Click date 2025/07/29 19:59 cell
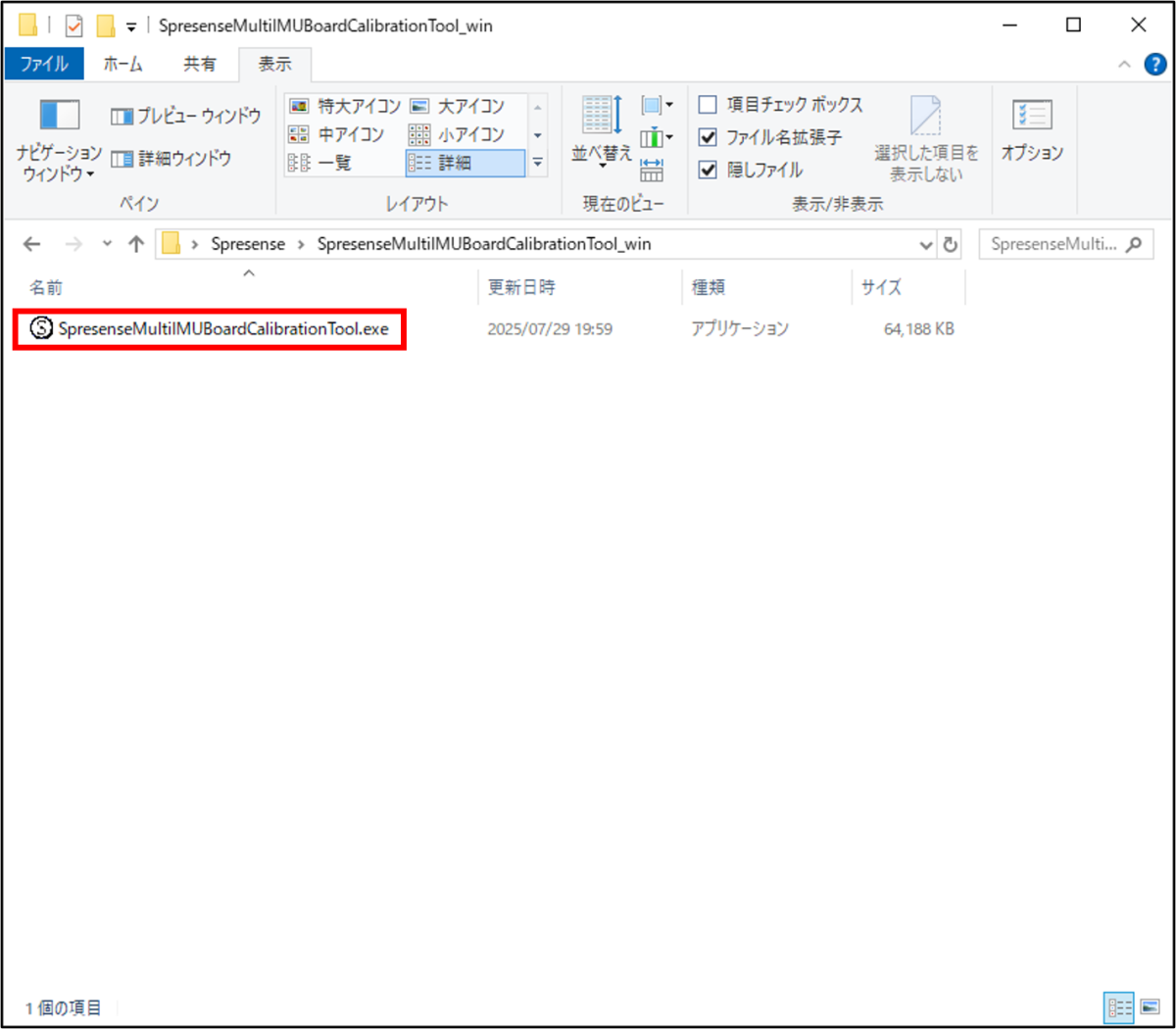The width and height of the screenshot is (1176, 1029). click(x=550, y=329)
